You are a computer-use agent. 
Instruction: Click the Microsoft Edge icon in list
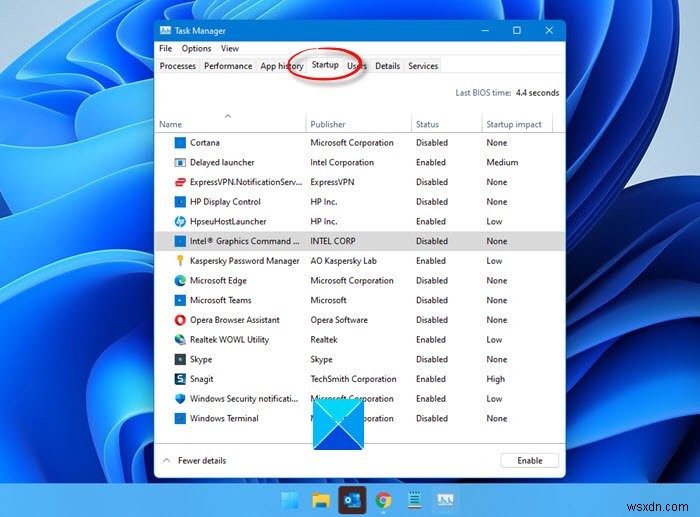coord(180,280)
